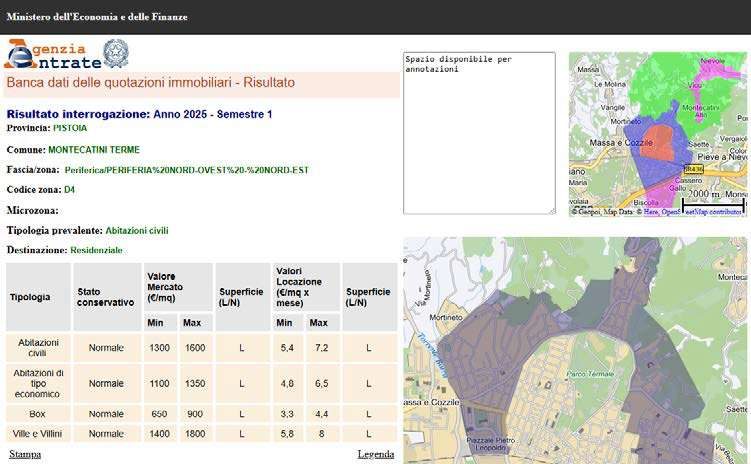
Task: Select rental max value 7,2
Action: pos(321,348)
